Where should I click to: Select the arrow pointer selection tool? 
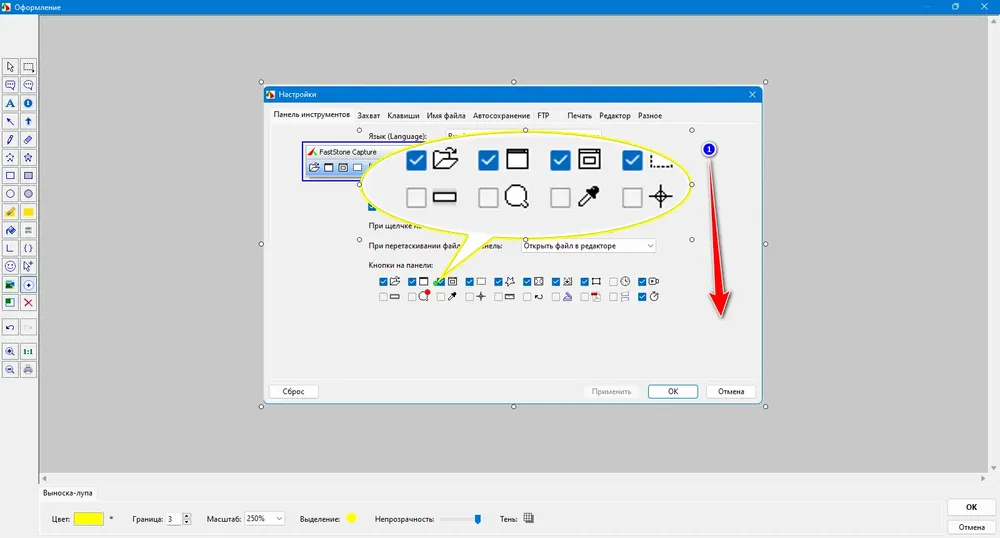[10, 66]
